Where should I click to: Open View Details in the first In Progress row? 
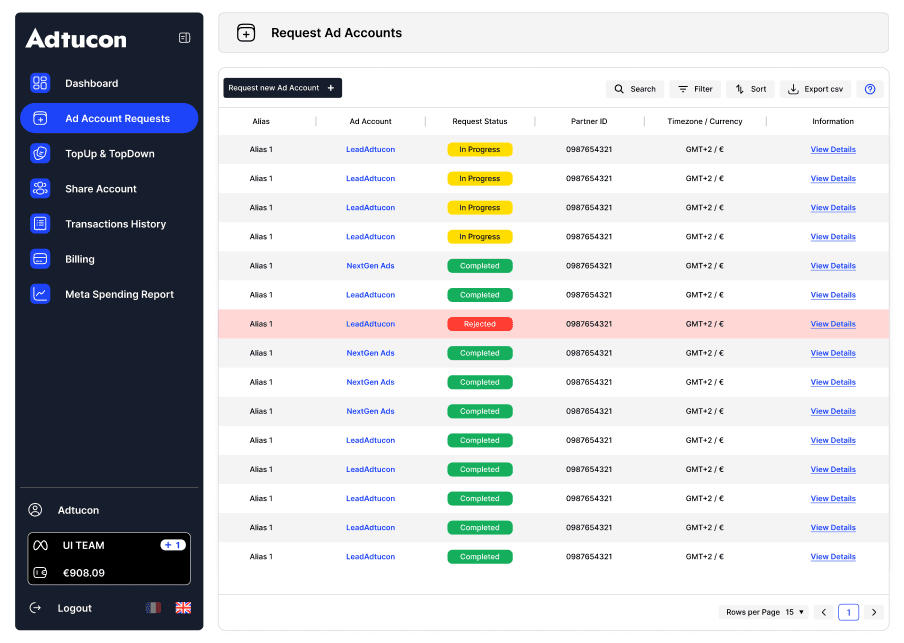(833, 149)
